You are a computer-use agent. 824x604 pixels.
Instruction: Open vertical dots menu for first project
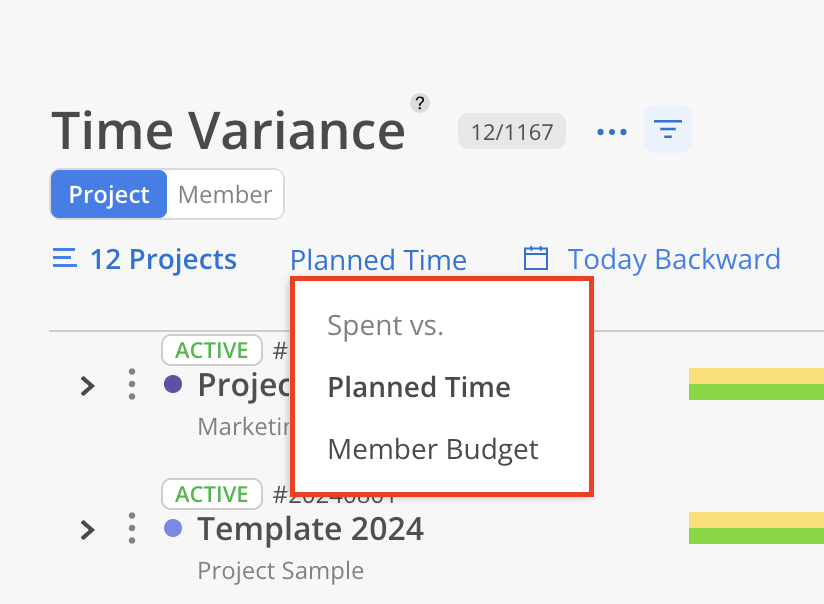[132, 384]
